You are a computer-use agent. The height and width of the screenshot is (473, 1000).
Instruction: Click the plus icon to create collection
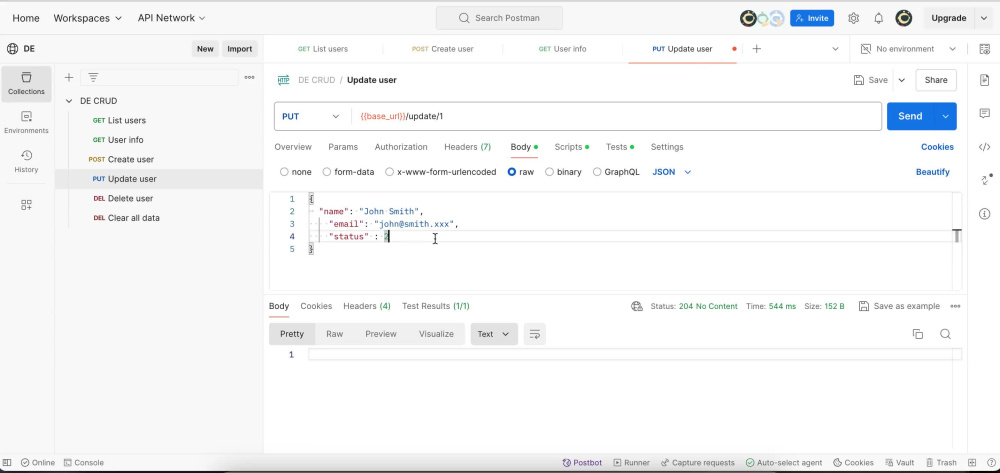point(69,78)
